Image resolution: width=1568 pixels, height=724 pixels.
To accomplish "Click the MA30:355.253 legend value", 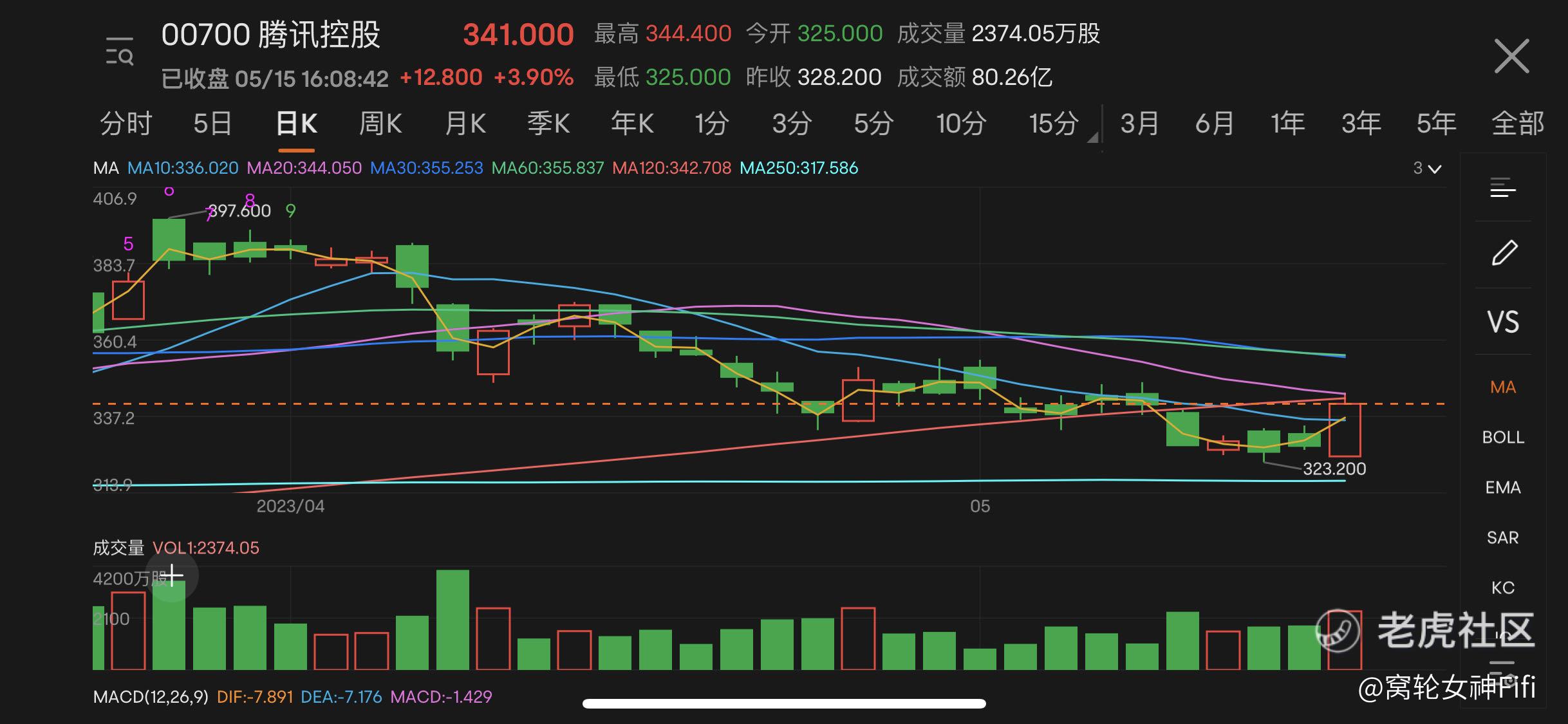I will click(427, 168).
